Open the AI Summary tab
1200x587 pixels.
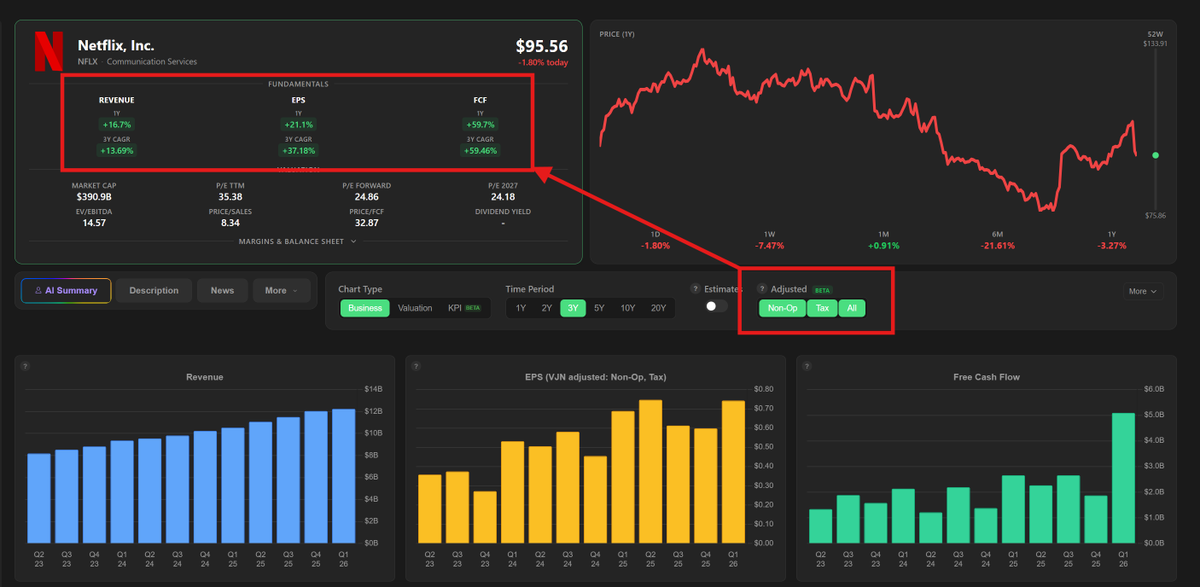click(x=66, y=291)
